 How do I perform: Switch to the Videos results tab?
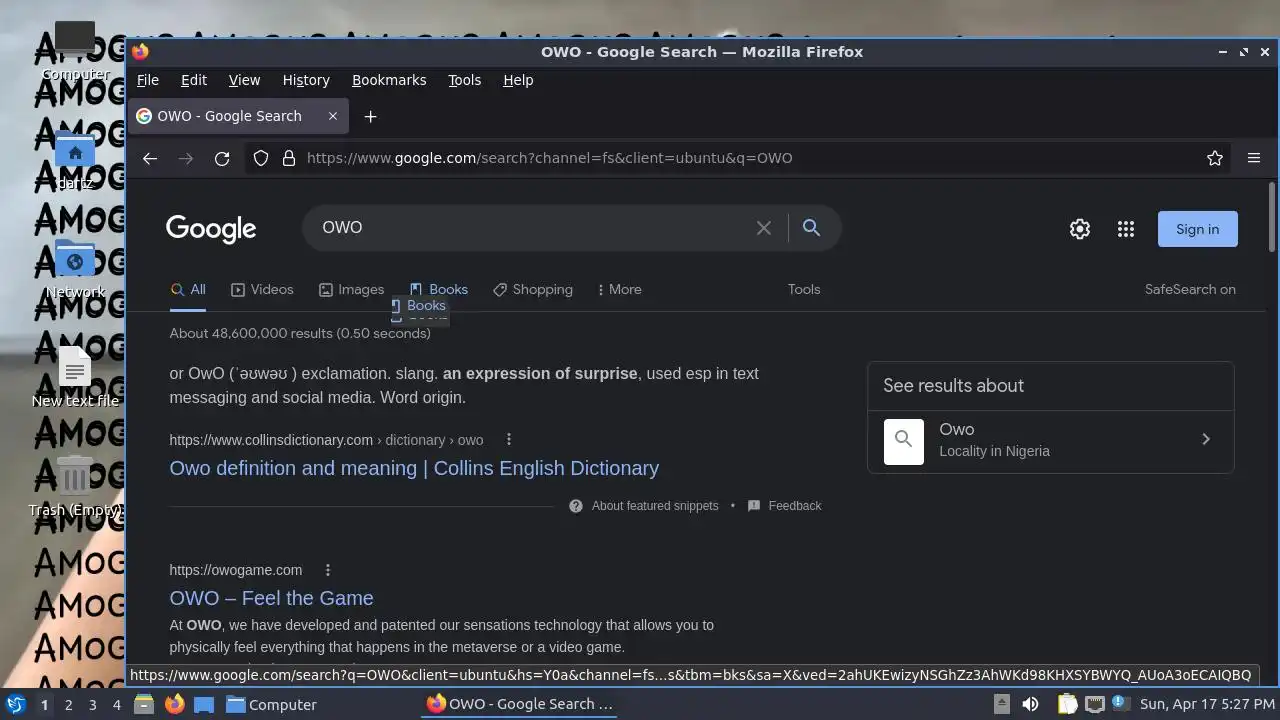tap(262, 290)
